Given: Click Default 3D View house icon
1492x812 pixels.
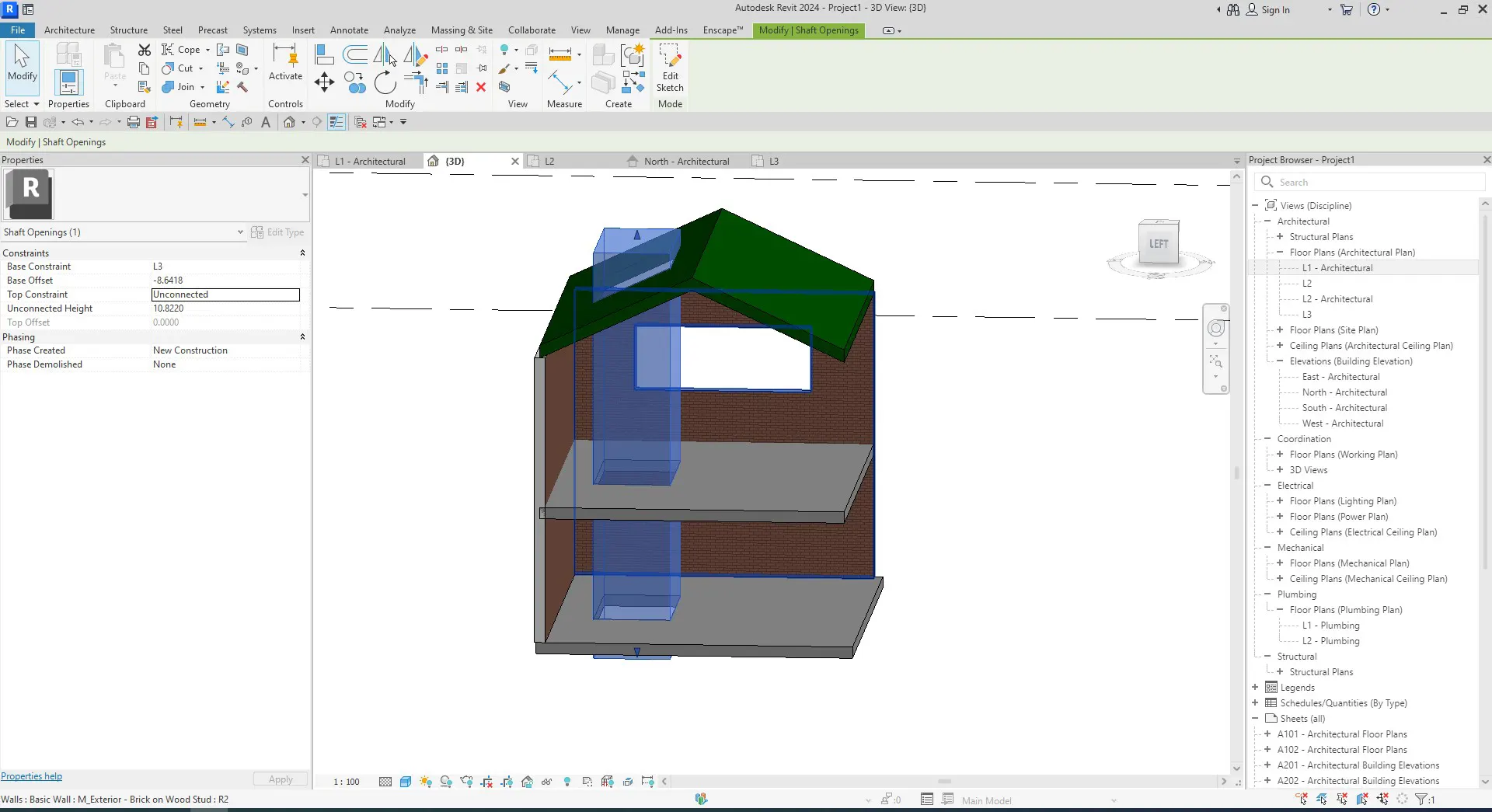Looking at the screenshot, I should tap(289, 122).
